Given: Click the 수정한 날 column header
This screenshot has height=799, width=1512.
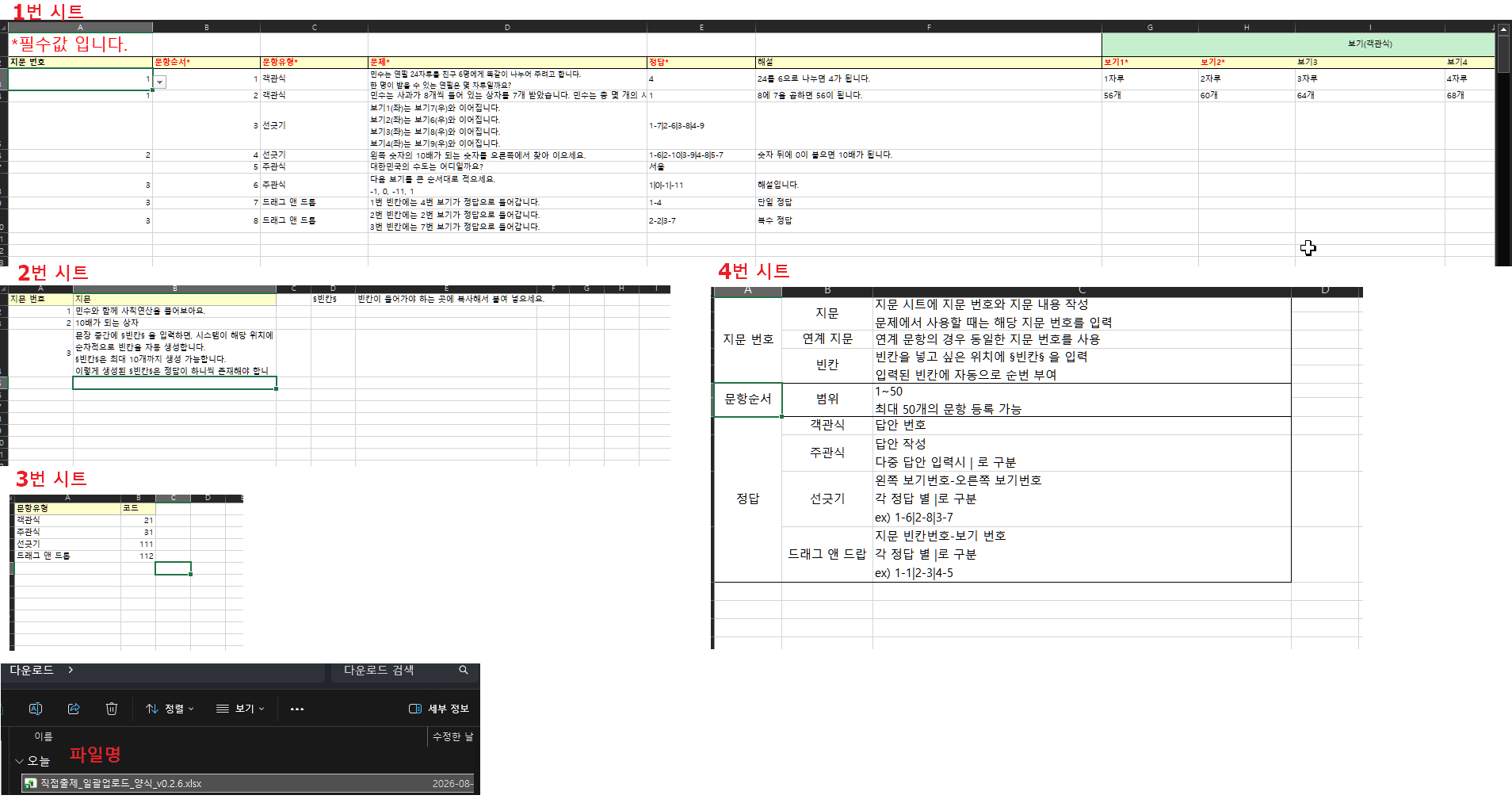Looking at the screenshot, I should tap(452, 736).
